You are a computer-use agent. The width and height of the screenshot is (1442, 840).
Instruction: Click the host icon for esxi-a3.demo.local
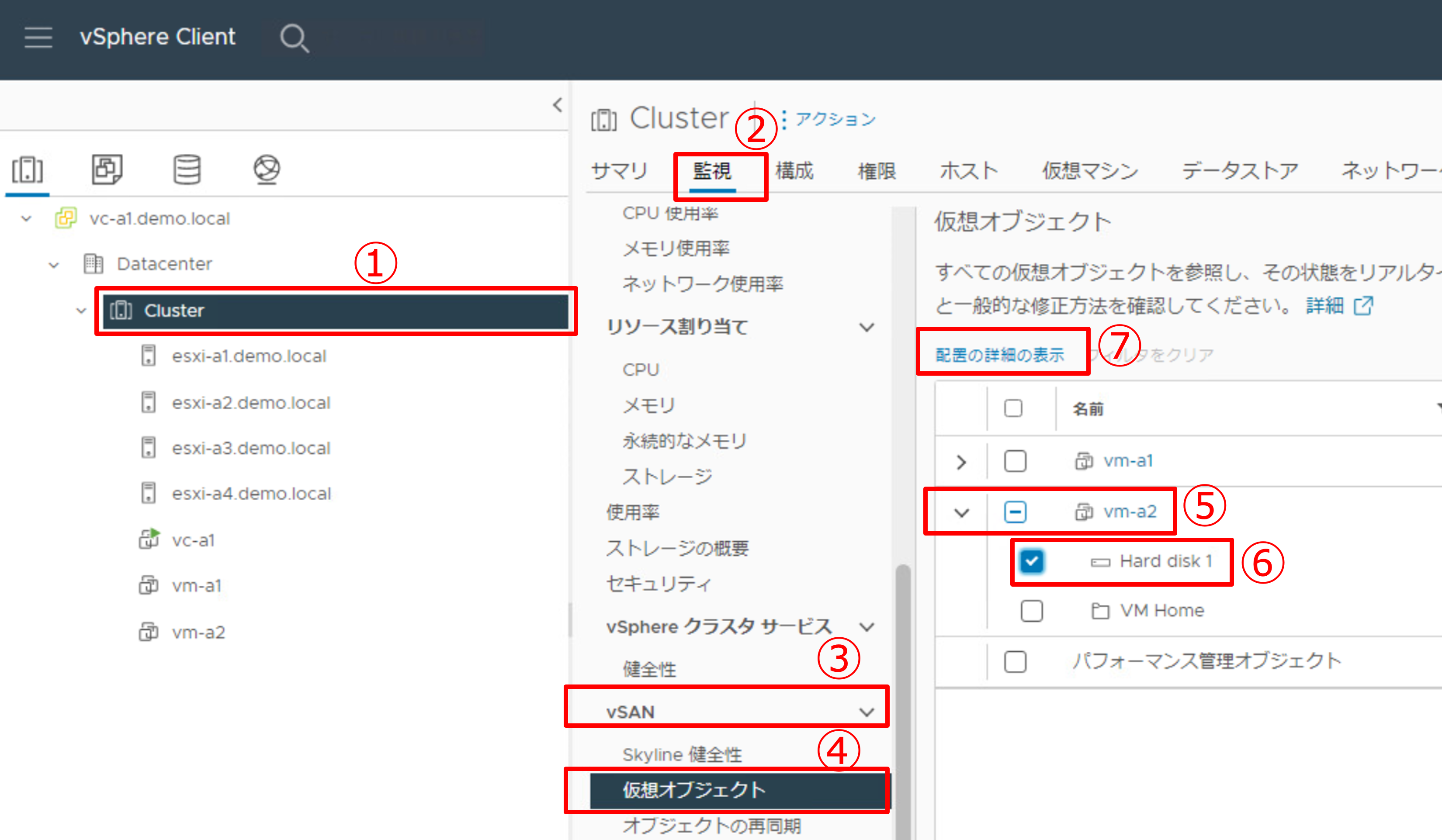[148, 447]
